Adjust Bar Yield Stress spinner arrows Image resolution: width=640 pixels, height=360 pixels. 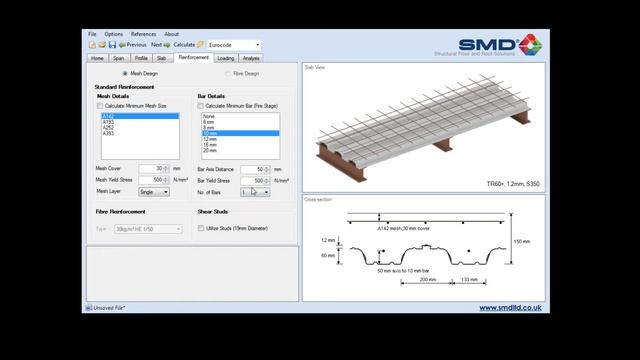pos(267,181)
